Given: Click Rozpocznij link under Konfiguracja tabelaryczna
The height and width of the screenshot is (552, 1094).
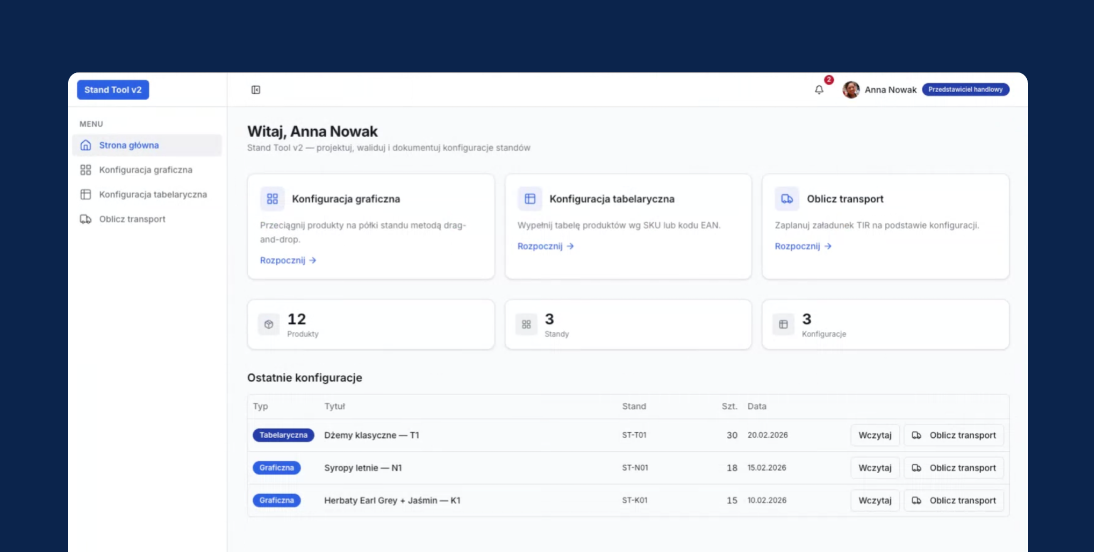Looking at the screenshot, I should pyautogui.click(x=545, y=246).
